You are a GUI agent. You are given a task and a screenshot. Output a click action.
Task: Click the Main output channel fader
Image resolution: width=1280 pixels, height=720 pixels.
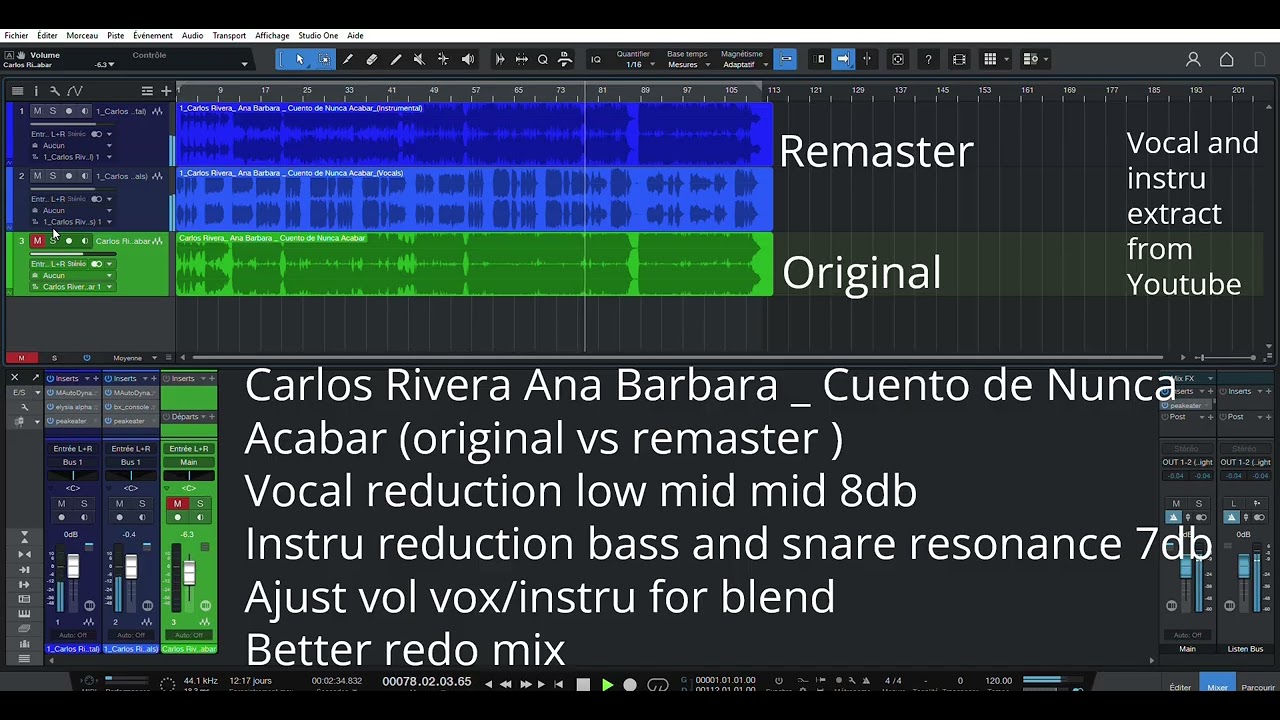1187,567
